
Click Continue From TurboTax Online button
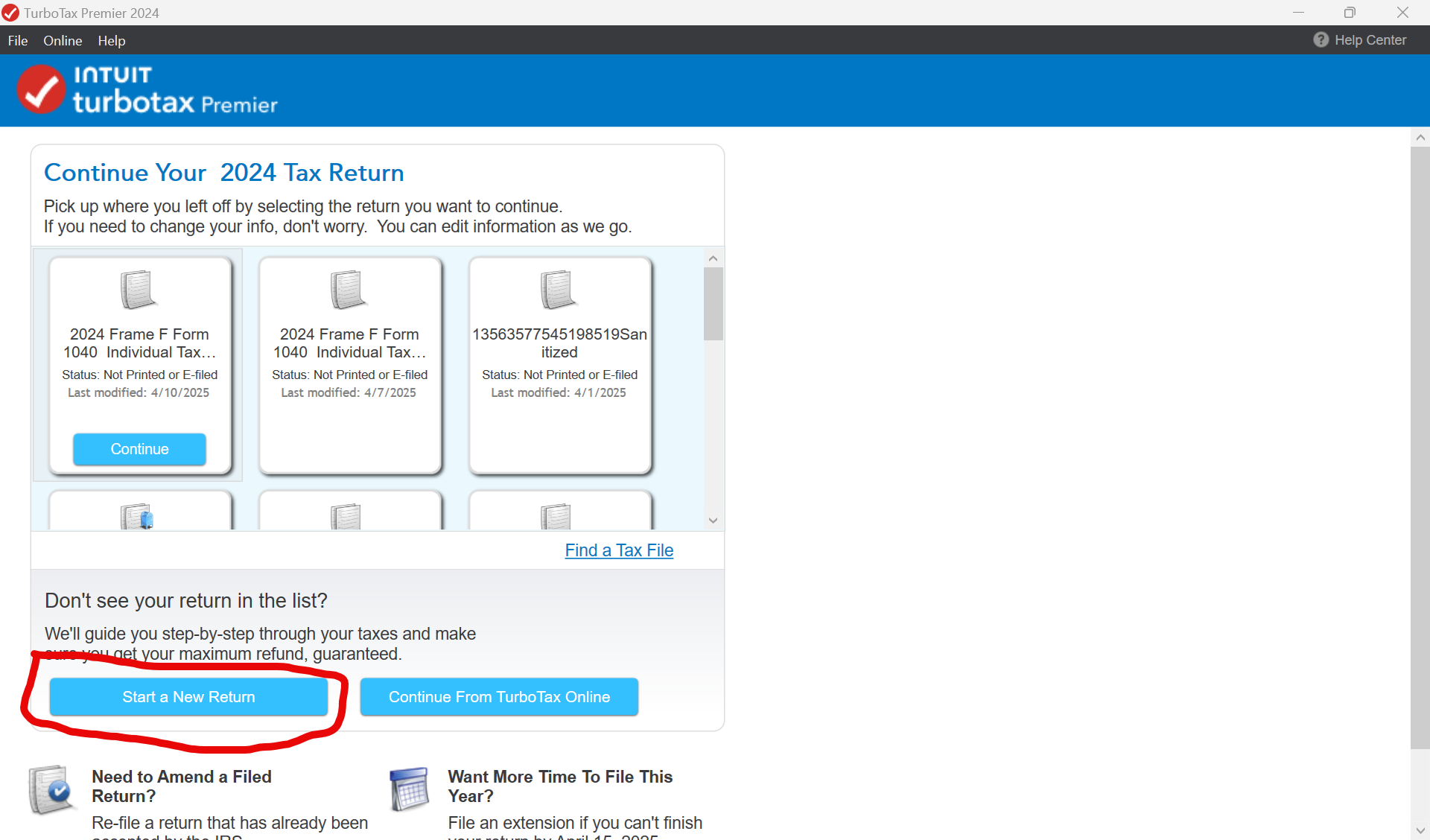coord(499,697)
